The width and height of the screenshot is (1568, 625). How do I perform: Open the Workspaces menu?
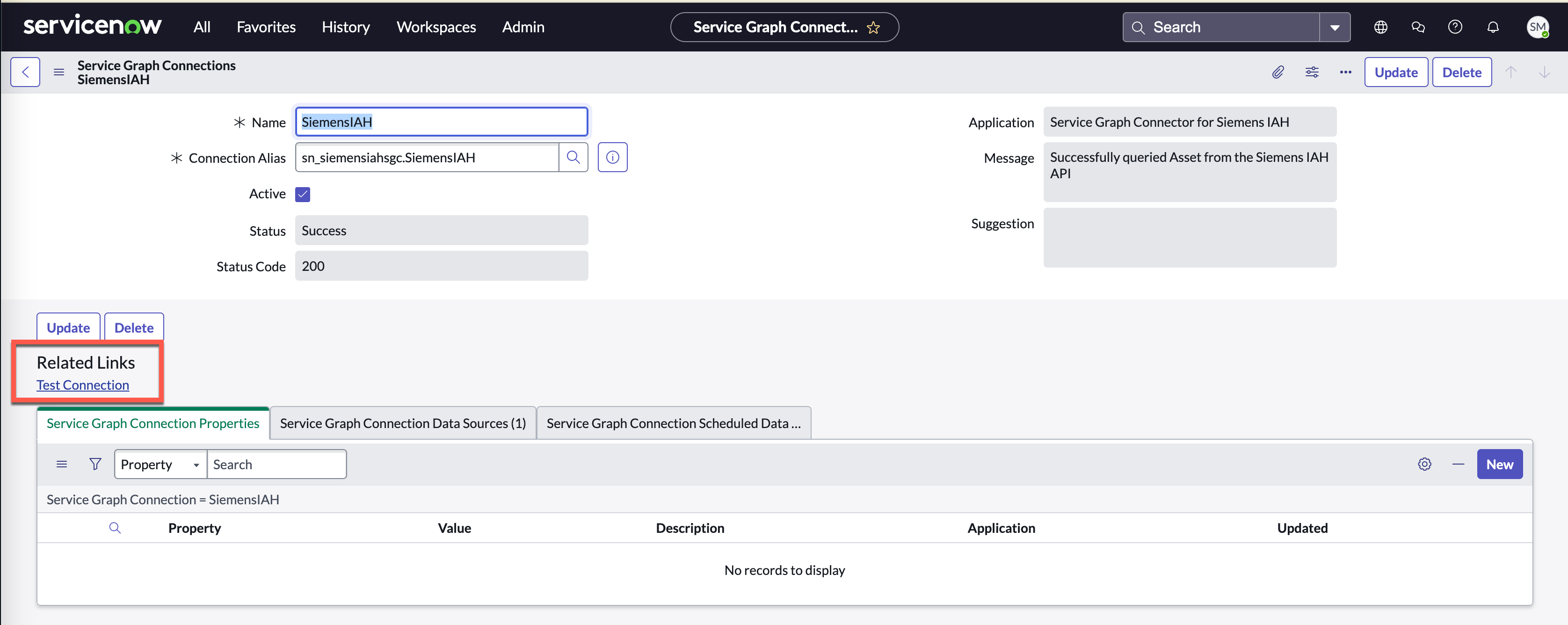[x=436, y=27]
